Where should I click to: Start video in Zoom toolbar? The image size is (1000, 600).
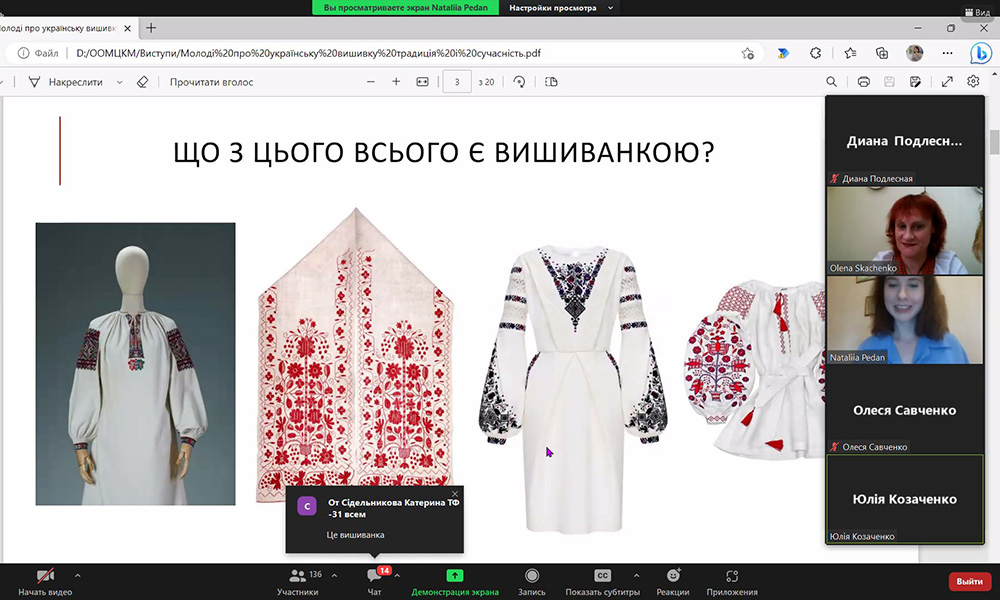point(45,582)
